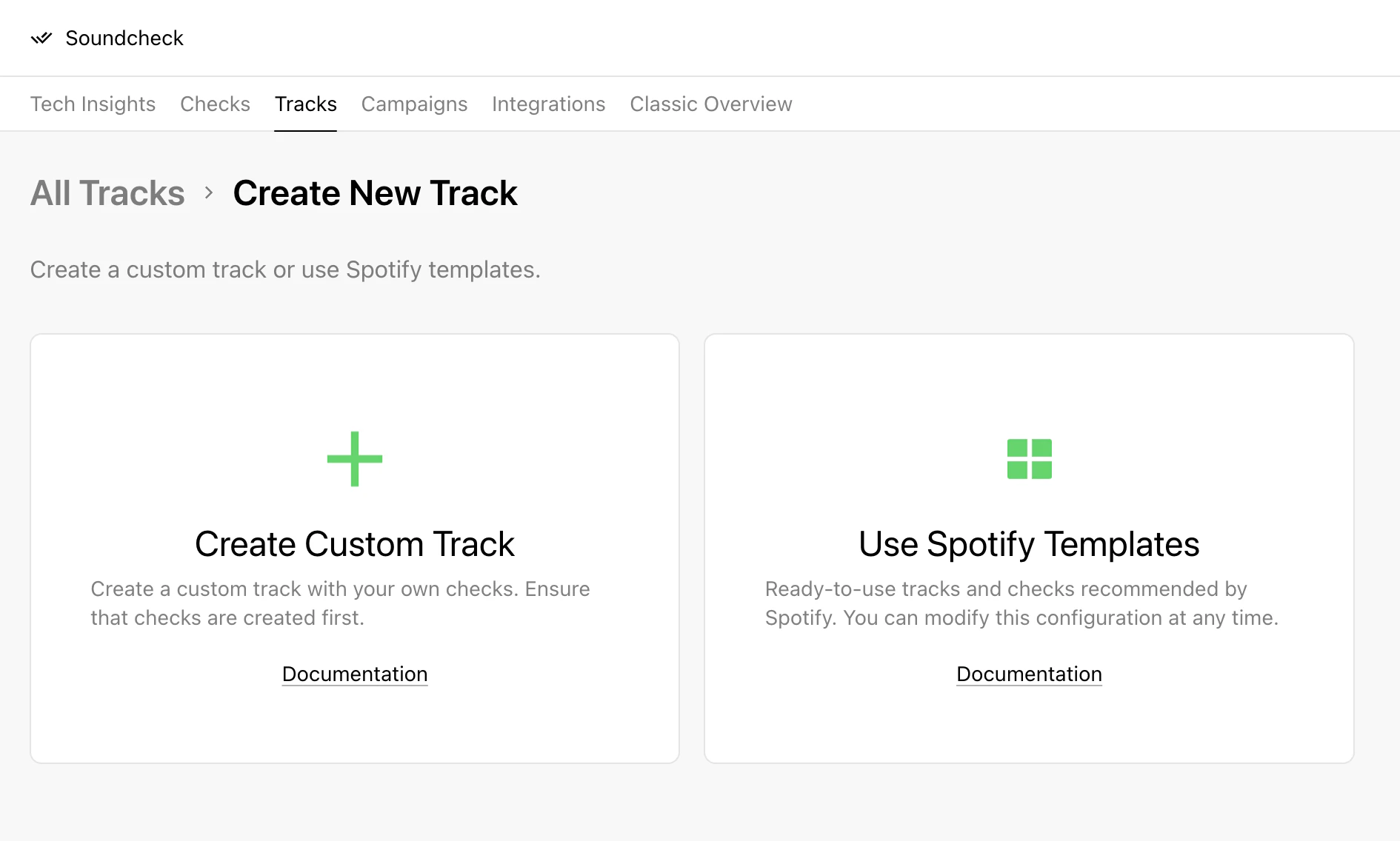Viewport: 1400px width, 841px height.
Task: Click the green grid icon for Spotify templates
Action: [1030, 459]
